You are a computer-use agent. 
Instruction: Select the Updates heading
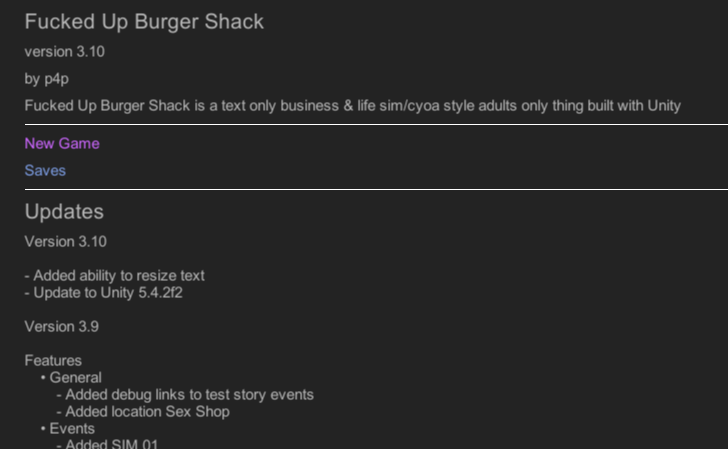tap(64, 212)
